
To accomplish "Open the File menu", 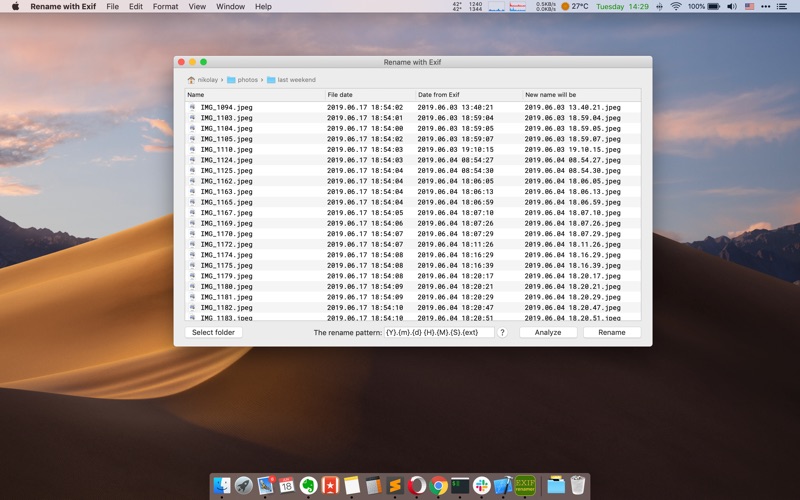I will click(x=112, y=7).
